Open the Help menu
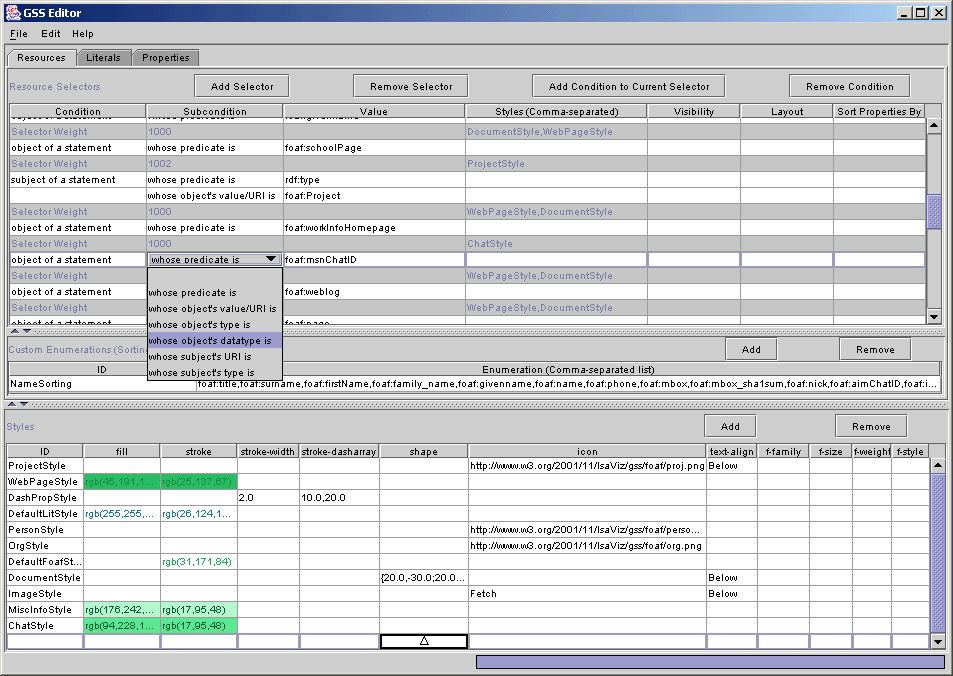The width and height of the screenshot is (953, 676). pyautogui.click(x=82, y=34)
